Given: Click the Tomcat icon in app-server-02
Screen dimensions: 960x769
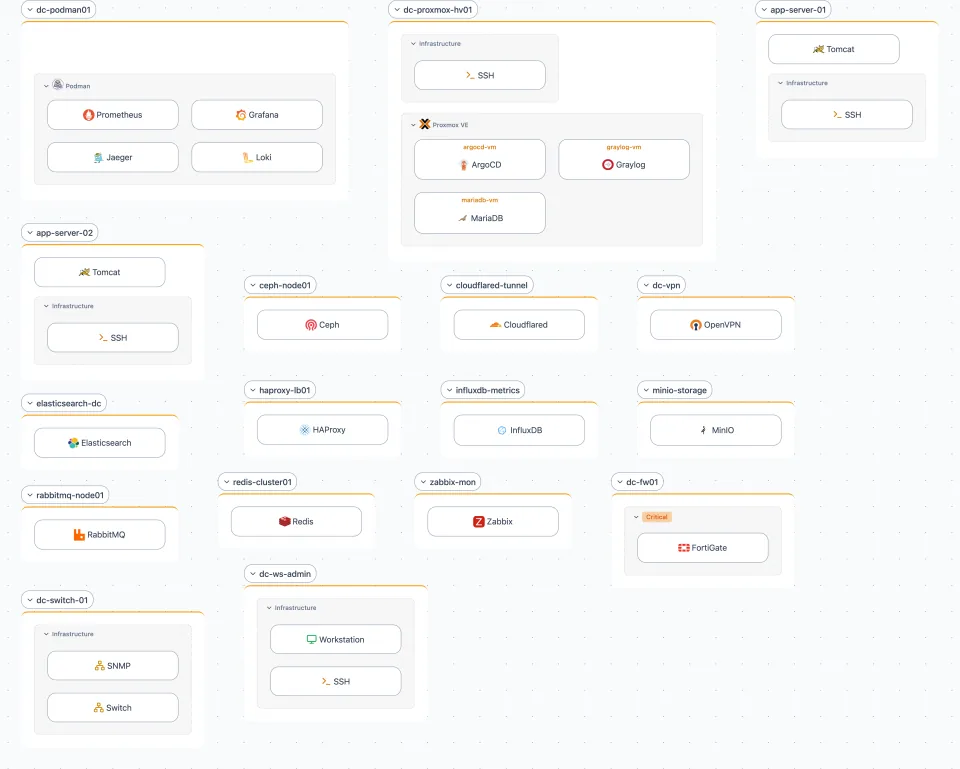Looking at the screenshot, I should click(x=84, y=272).
